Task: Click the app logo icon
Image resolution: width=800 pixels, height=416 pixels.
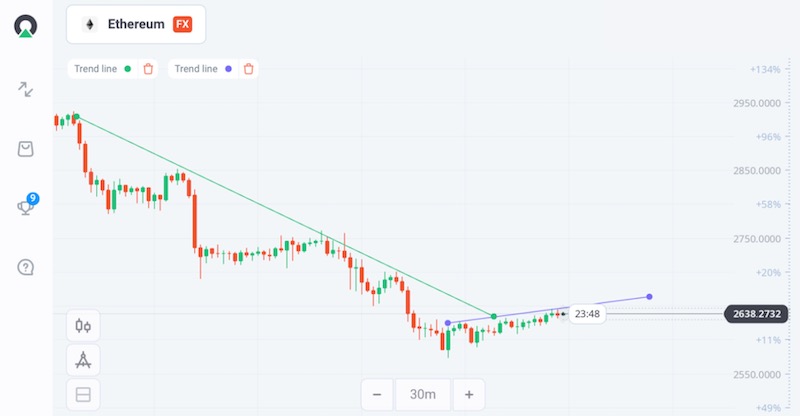Action: tap(26, 26)
